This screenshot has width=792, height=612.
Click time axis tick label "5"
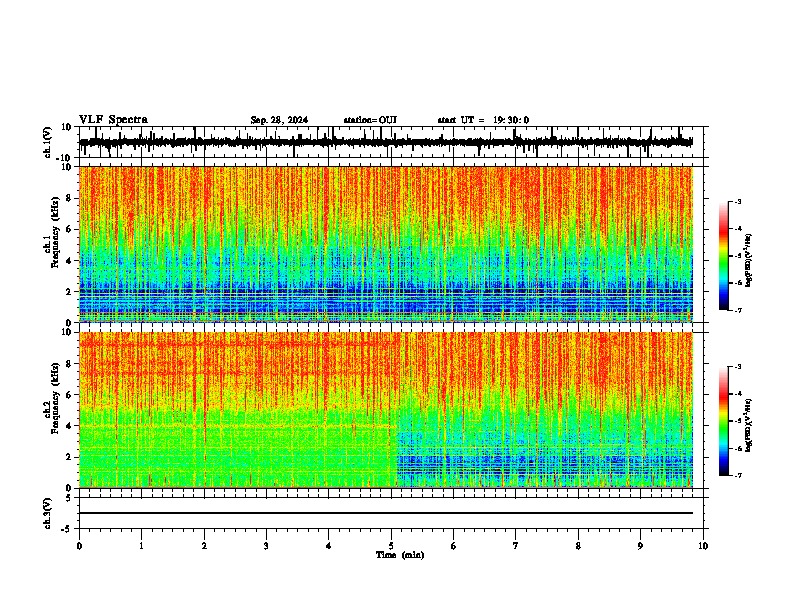pos(391,546)
